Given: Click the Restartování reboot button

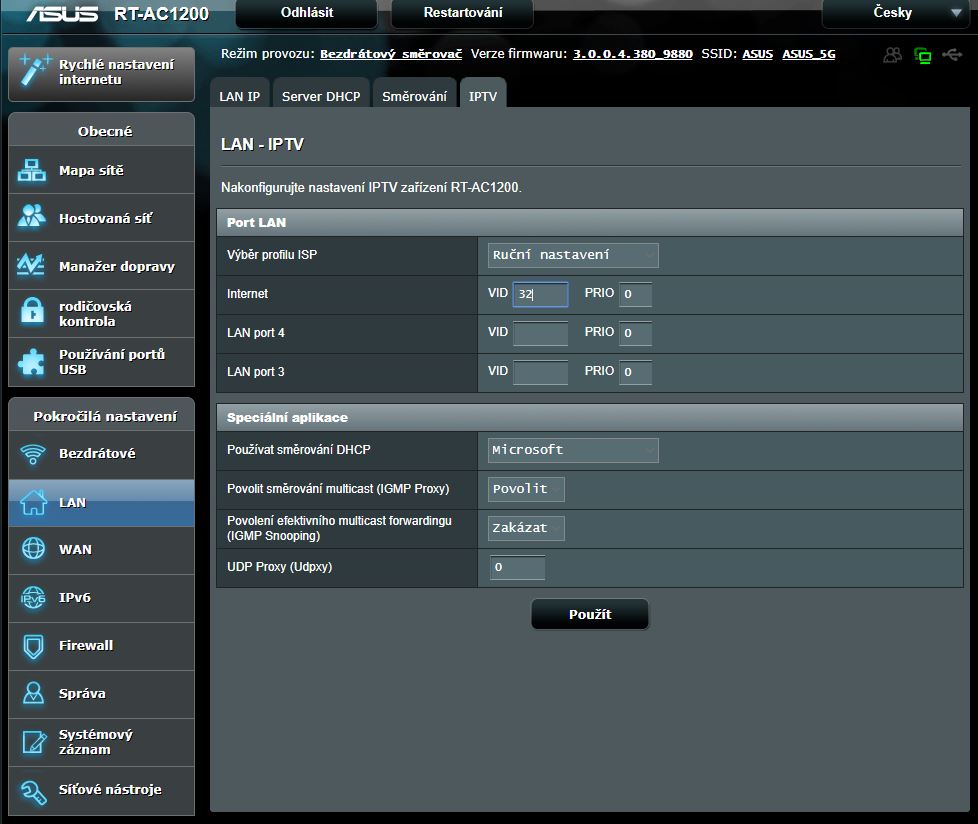Looking at the screenshot, I should tap(462, 13).
